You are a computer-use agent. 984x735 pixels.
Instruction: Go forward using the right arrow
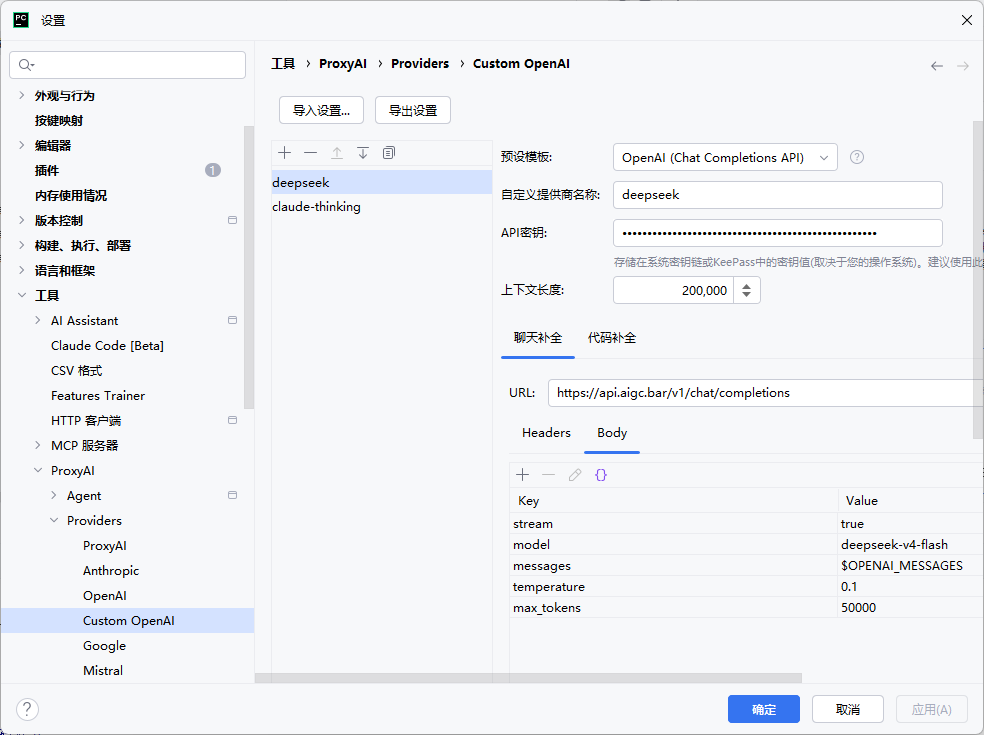[x=963, y=66]
